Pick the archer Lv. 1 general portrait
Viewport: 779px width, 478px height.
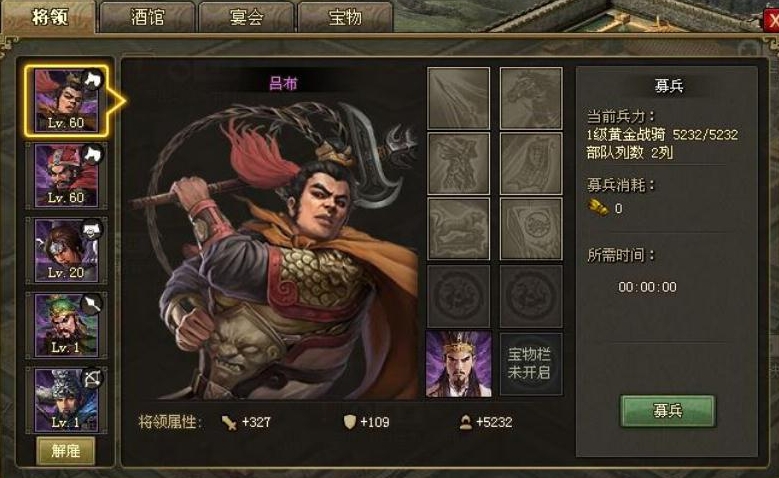[x=66, y=400]
